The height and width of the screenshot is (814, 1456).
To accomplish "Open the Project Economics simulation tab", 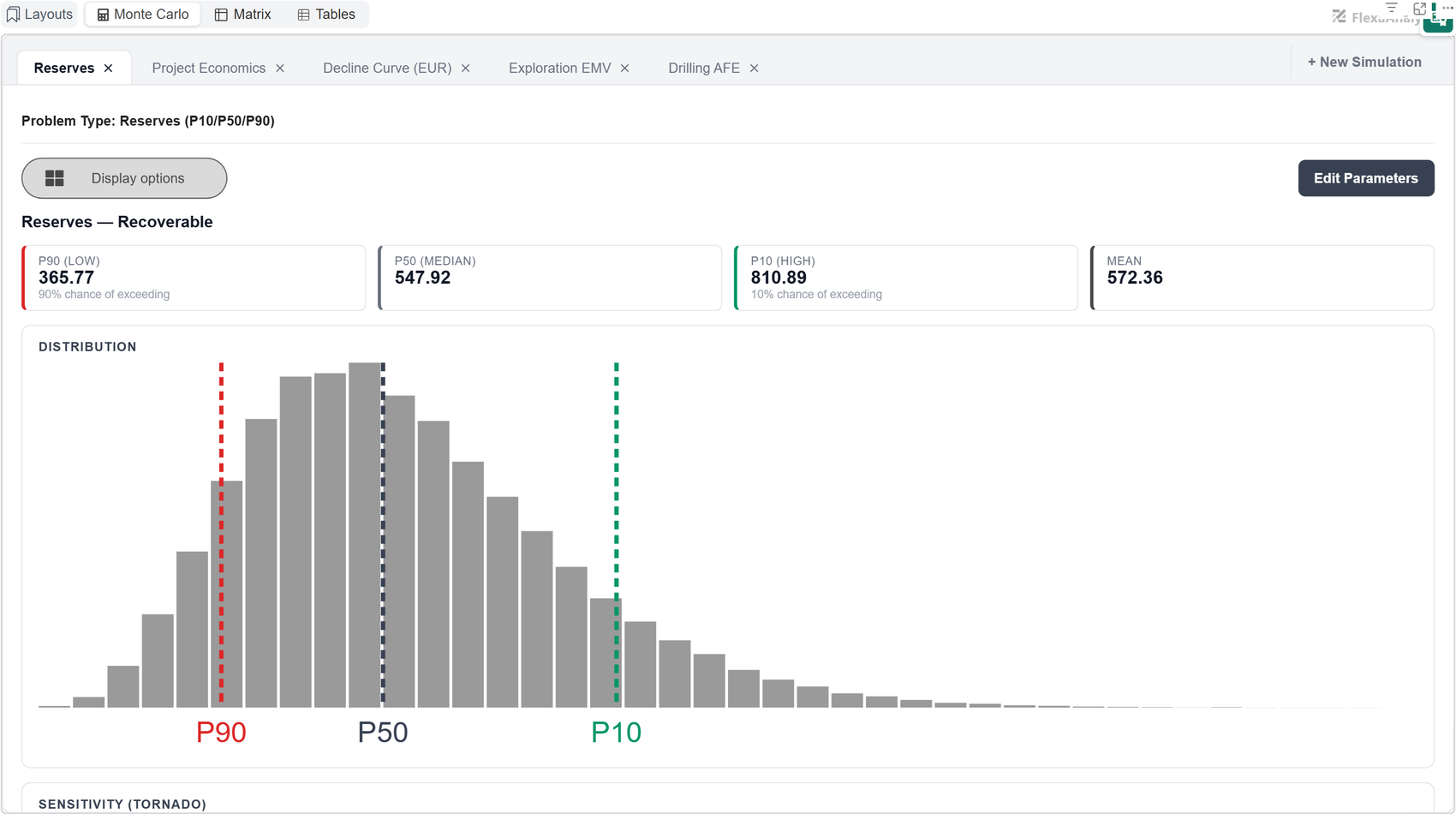I will pos(208,69).
